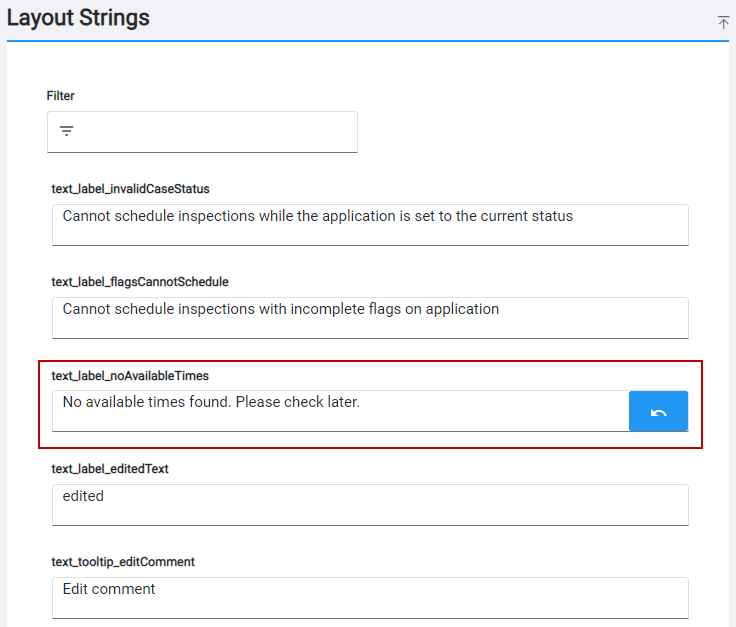Click the text_label_noAvailableTimes label
The image size is (736, 627).
point(130,375)
